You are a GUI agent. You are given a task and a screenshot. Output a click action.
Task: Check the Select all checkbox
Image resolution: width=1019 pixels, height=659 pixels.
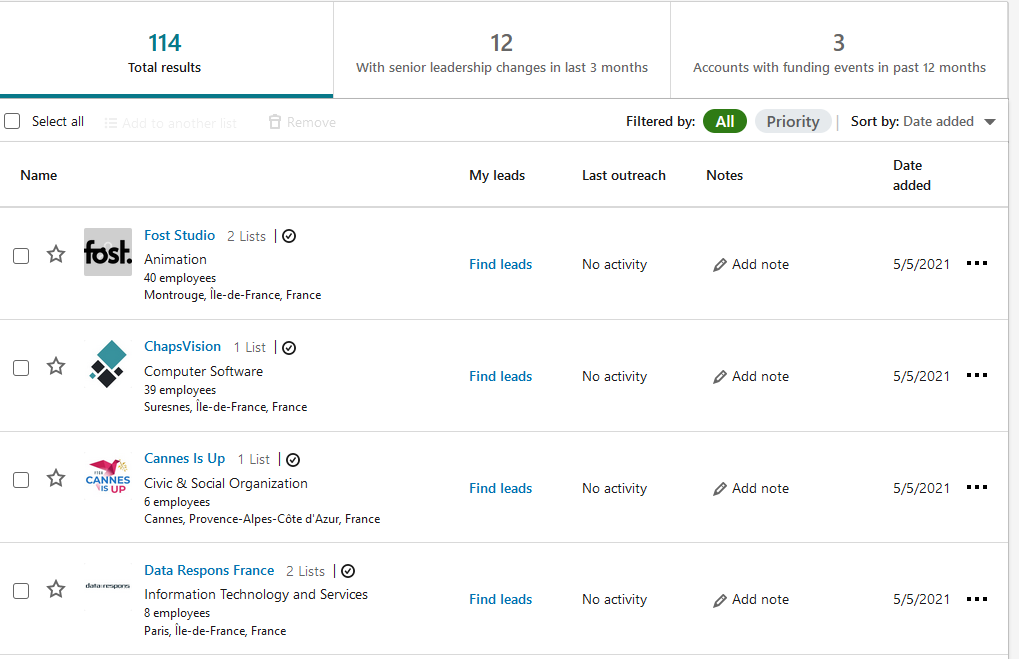click(x=12, y=122)
